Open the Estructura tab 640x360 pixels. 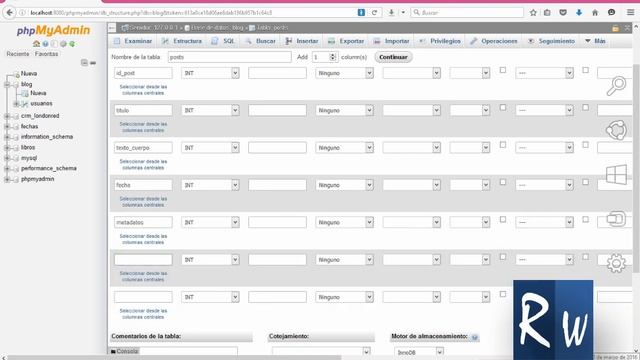[182, 41]
